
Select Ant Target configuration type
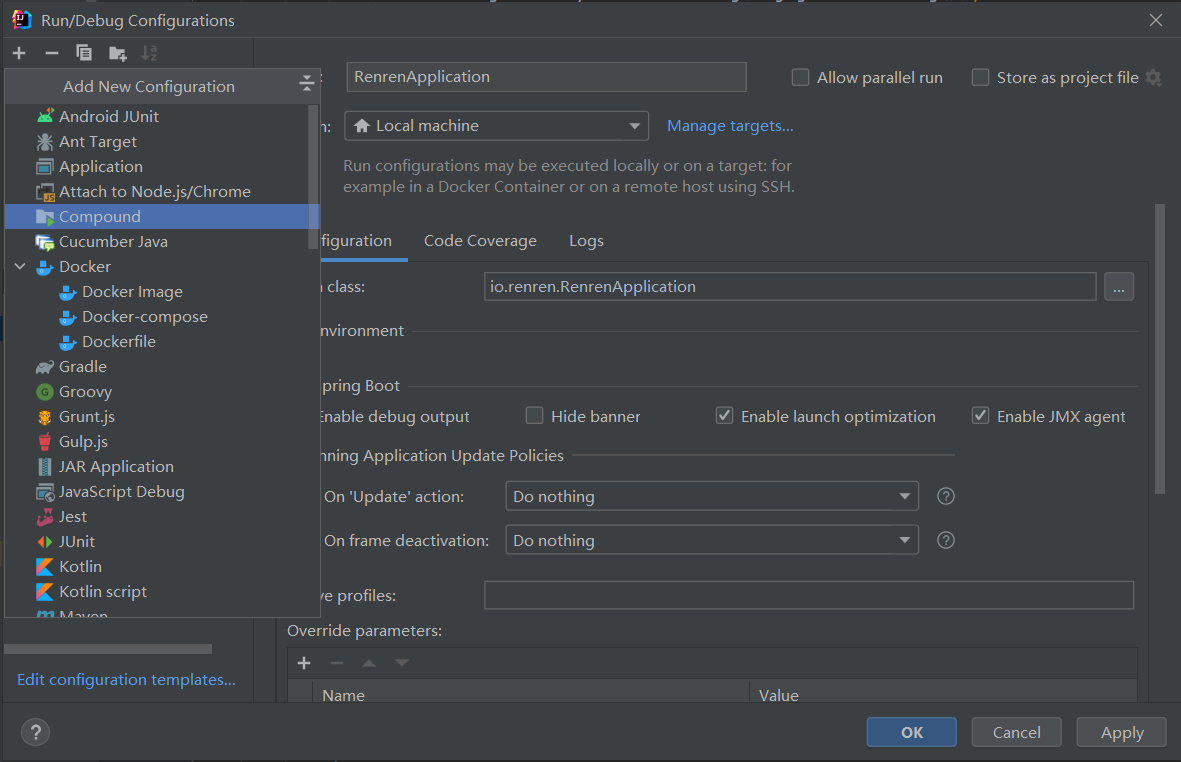tap(162, 142)
